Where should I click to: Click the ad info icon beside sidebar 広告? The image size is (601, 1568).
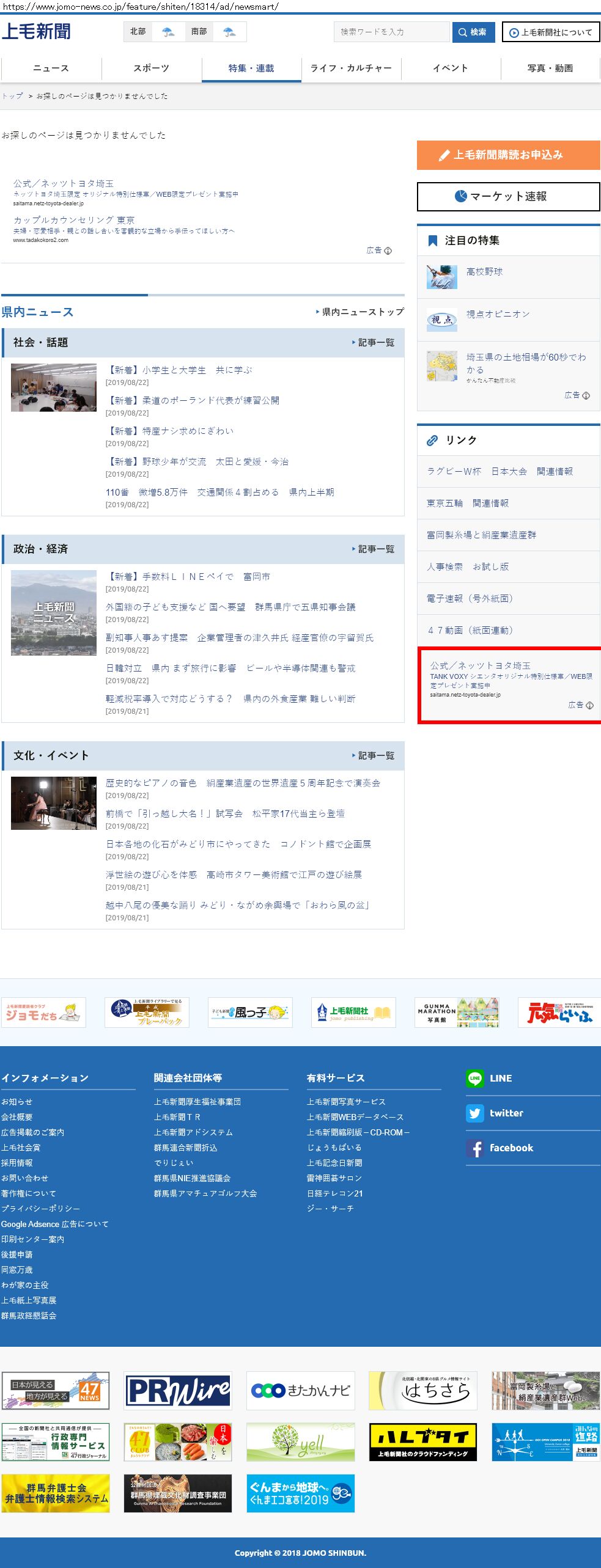(x=586, y=395)
